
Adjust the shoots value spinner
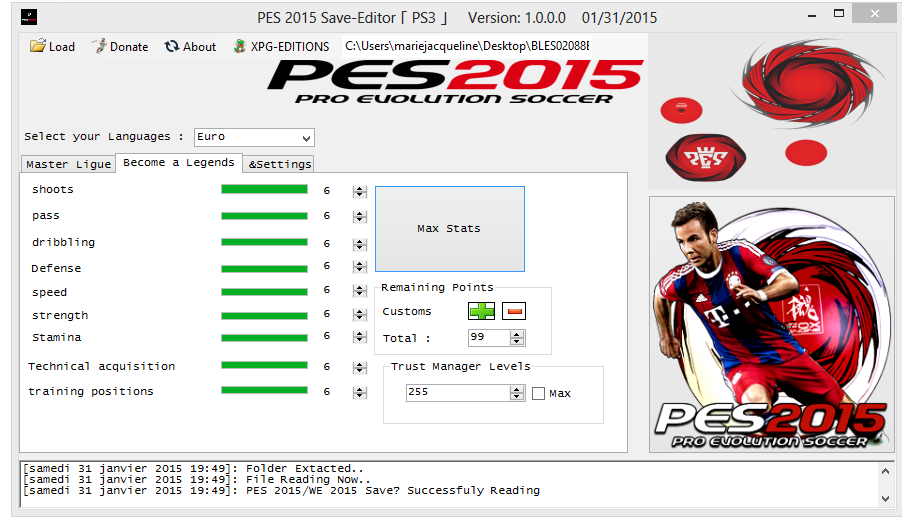[x=359, y=190]
